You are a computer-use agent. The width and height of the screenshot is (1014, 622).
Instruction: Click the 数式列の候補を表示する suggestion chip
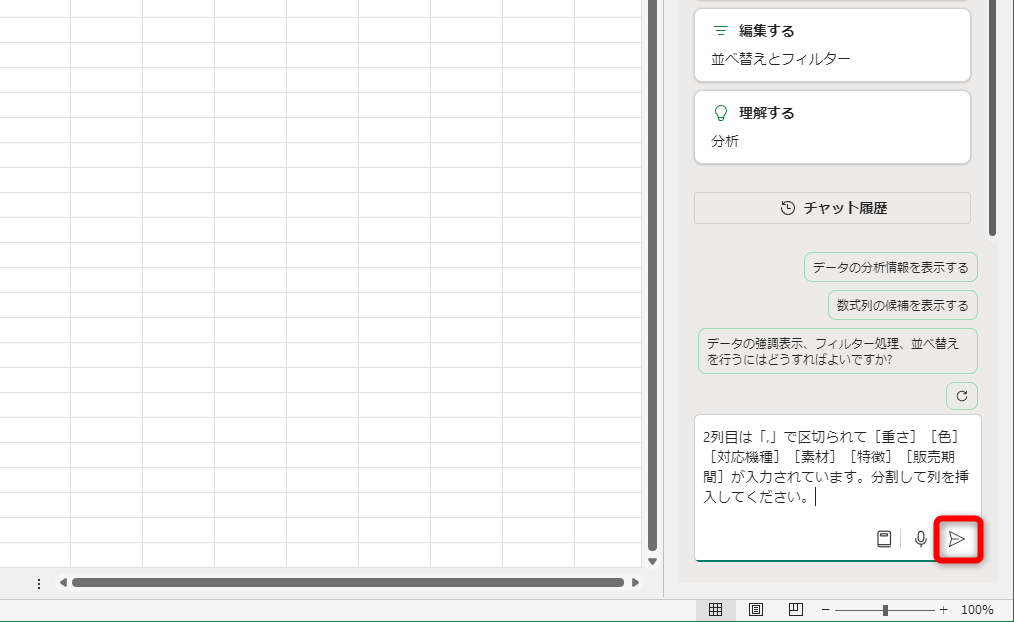(901, 305)
